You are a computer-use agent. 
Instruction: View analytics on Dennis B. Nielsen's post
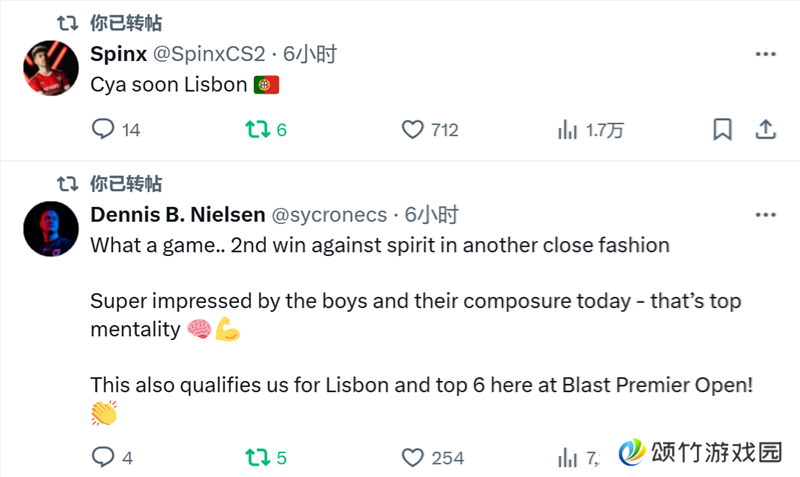[x=579, y=457]
